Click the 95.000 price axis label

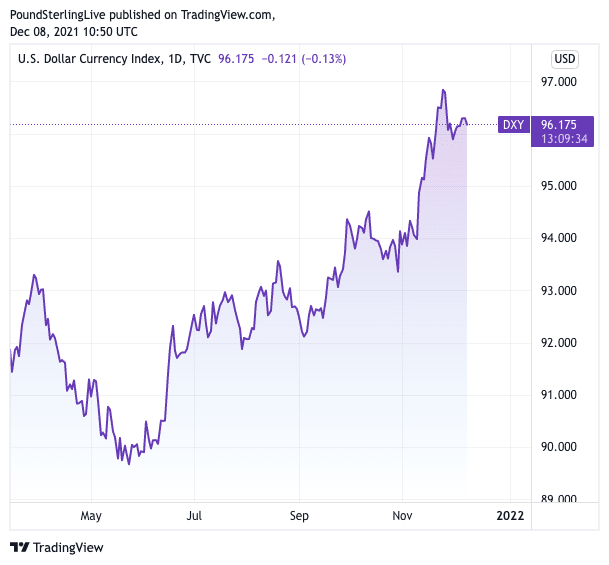(559, 186)
